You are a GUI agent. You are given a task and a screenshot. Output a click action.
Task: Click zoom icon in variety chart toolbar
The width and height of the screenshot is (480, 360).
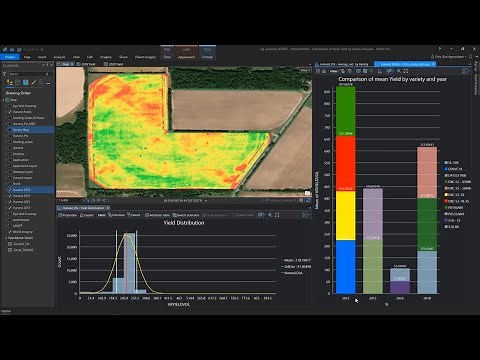pyautogui.click(x=399, y=71)
